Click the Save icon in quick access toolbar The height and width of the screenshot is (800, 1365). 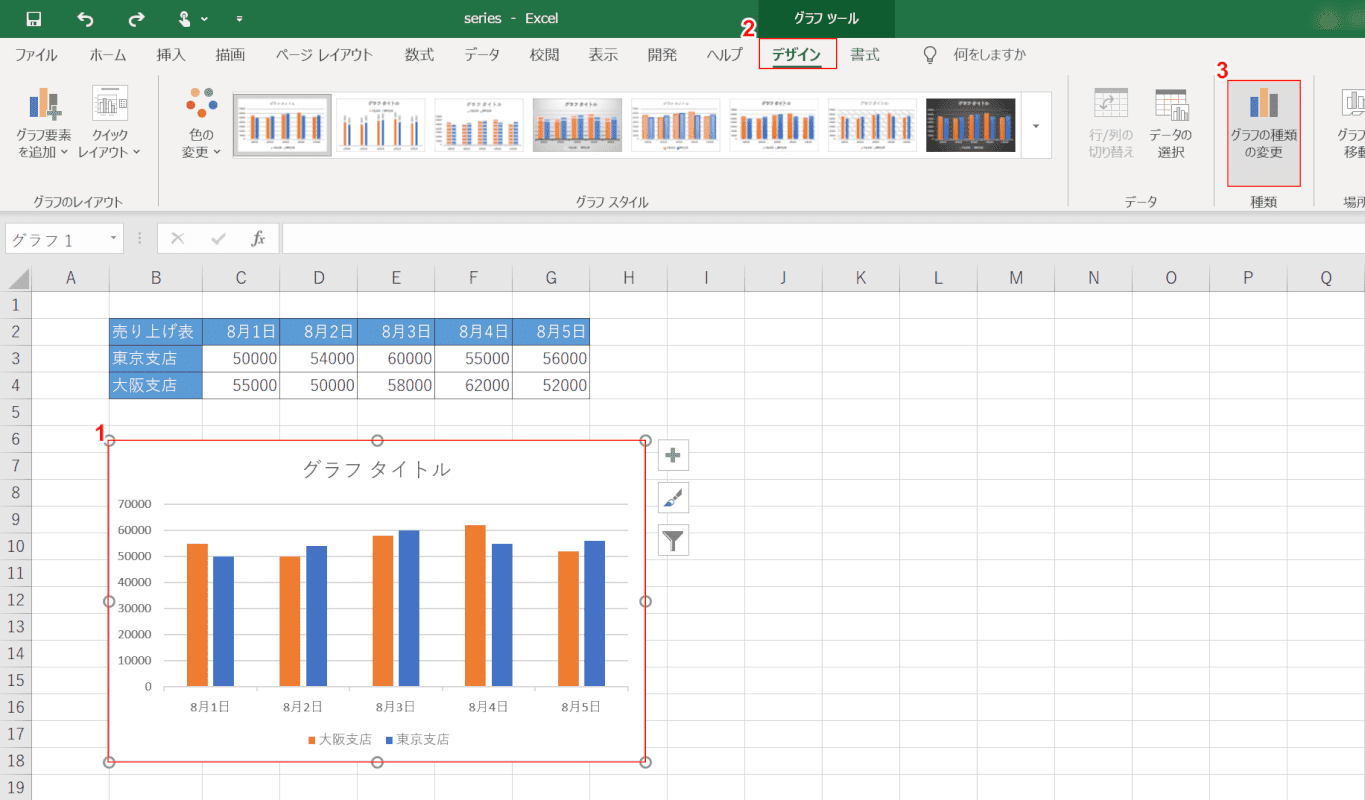[34, 18]
